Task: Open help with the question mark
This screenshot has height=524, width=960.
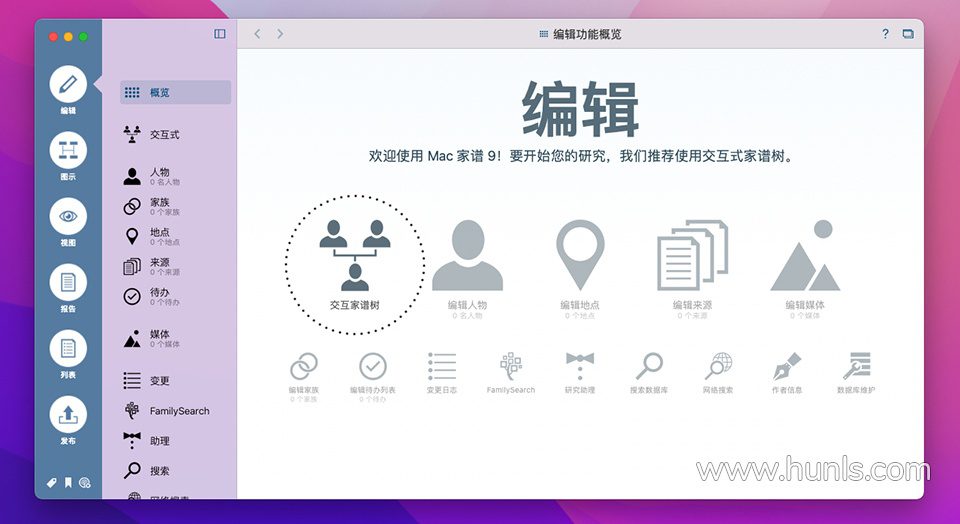Action: tap(885, 34)
